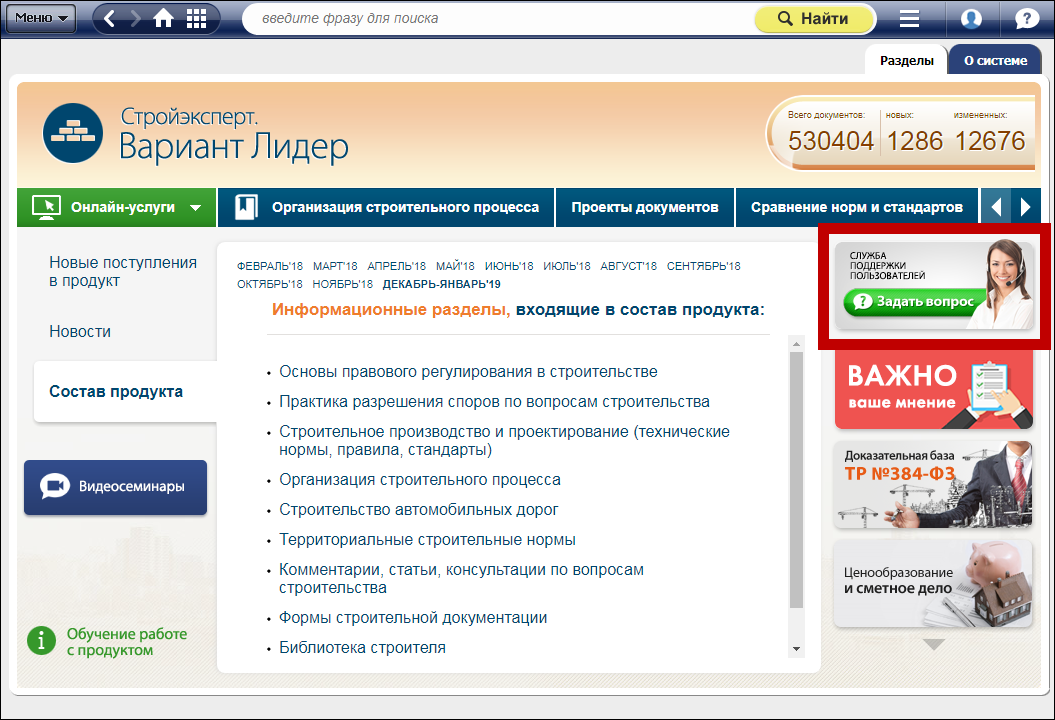Image resolution: width=1055 pixels, height=720 pixels.
Task: Click the green info icon for product training
Action: coord(41,640)
